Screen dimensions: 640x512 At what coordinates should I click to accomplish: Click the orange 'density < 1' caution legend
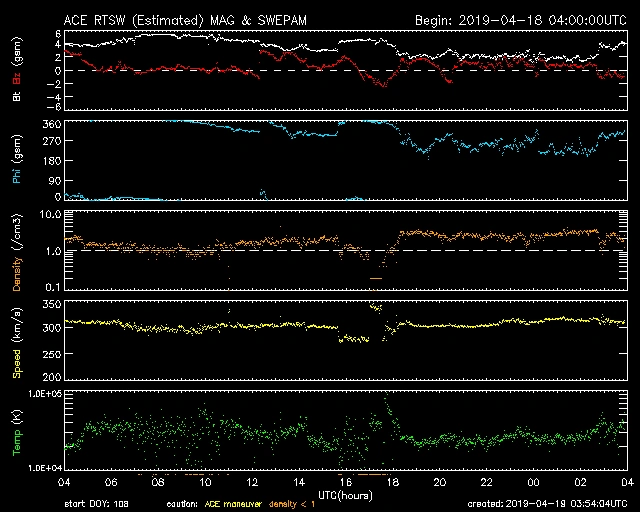coord(291,504)
